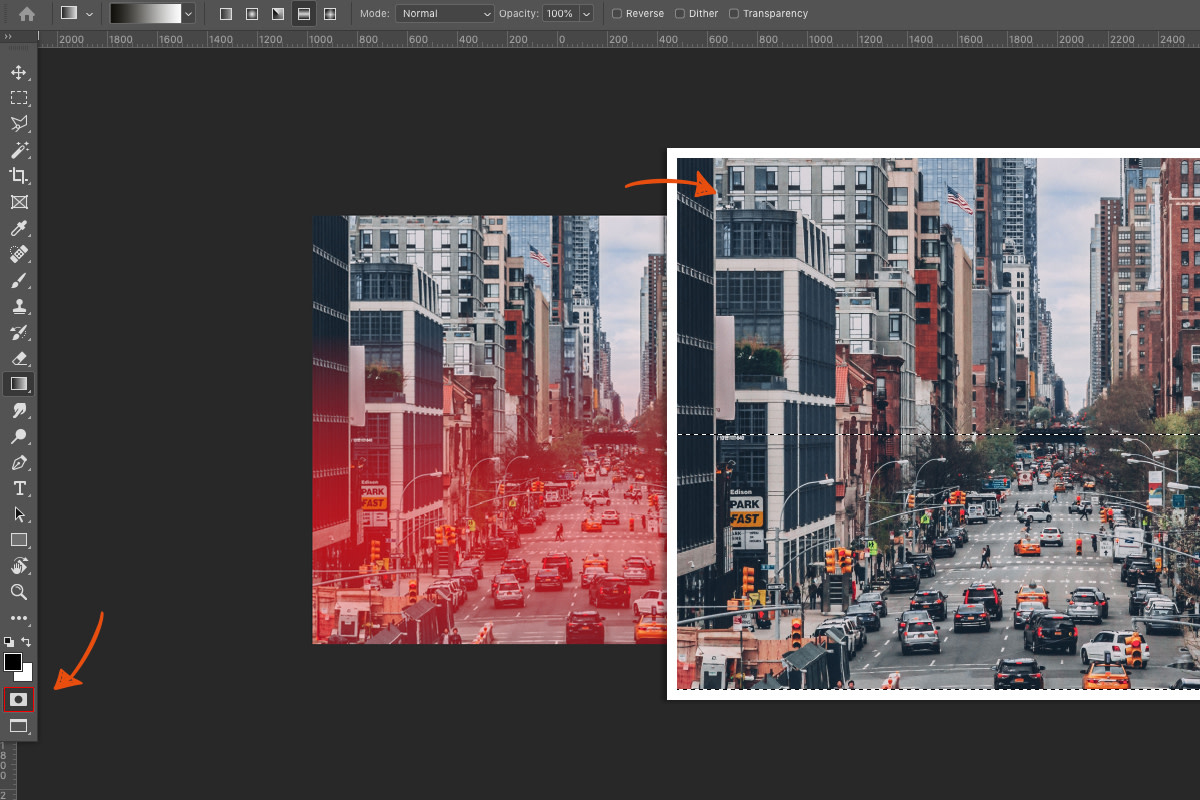Click the Opacity 100% input field
Image resolution: width=1200 pixels, height=800 pixels.
(x=560, y=14)
